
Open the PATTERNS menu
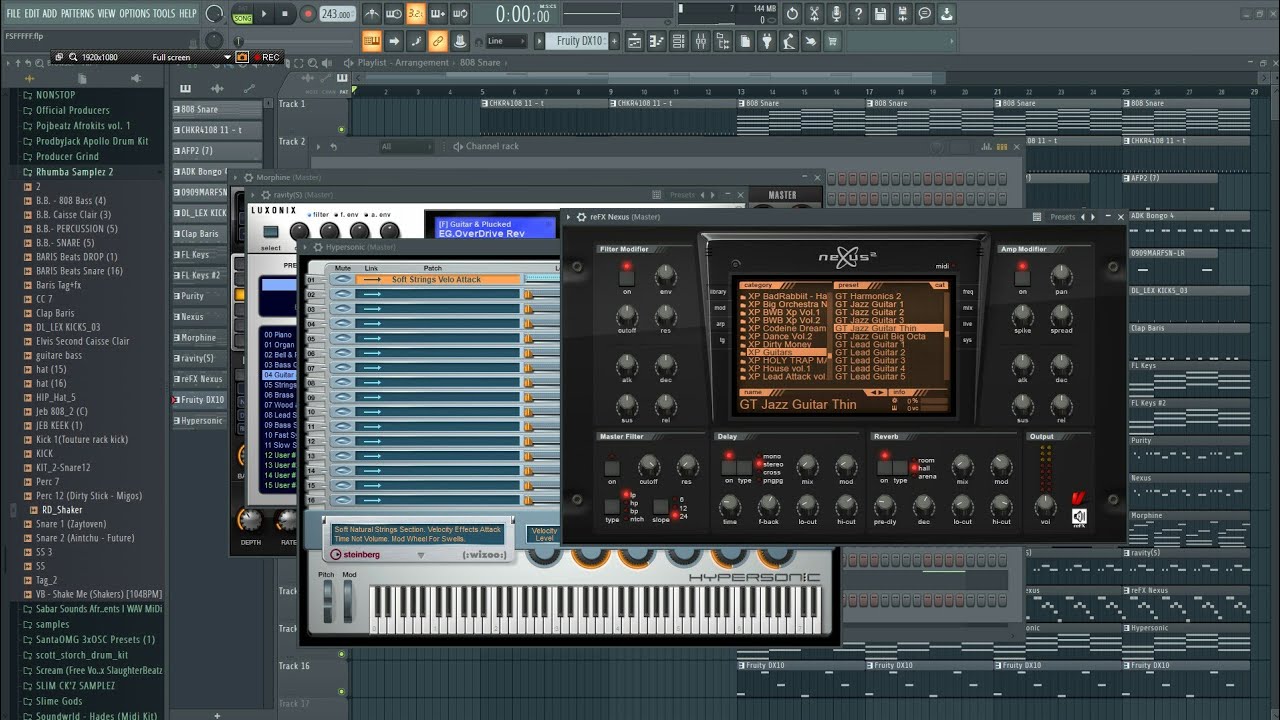click(x=77, y=13)
